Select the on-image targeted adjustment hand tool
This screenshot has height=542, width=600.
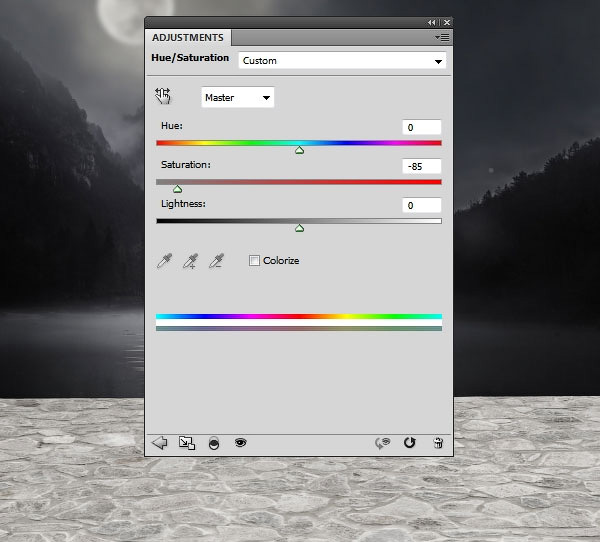pyautogui.click(x=163, y=96)
